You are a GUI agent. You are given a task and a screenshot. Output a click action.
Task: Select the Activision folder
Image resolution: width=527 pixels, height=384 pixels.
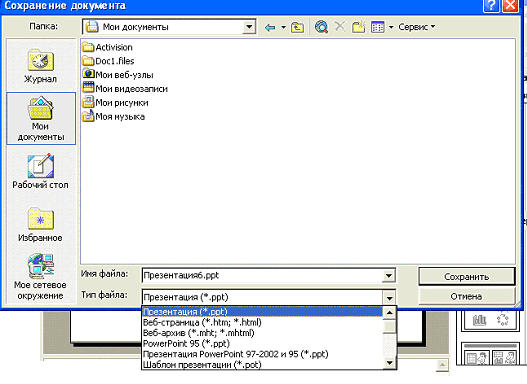click(x=107, y=47)
